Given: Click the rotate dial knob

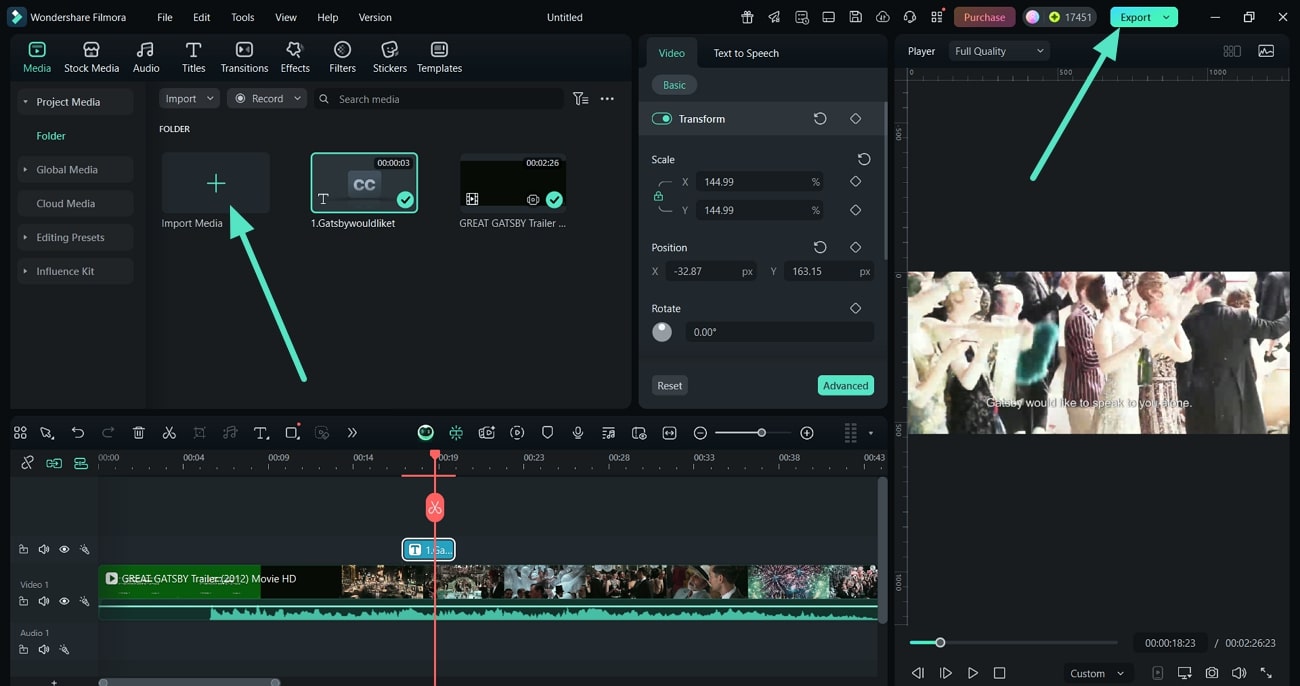Looking at the screenshot, I should 662,332.
